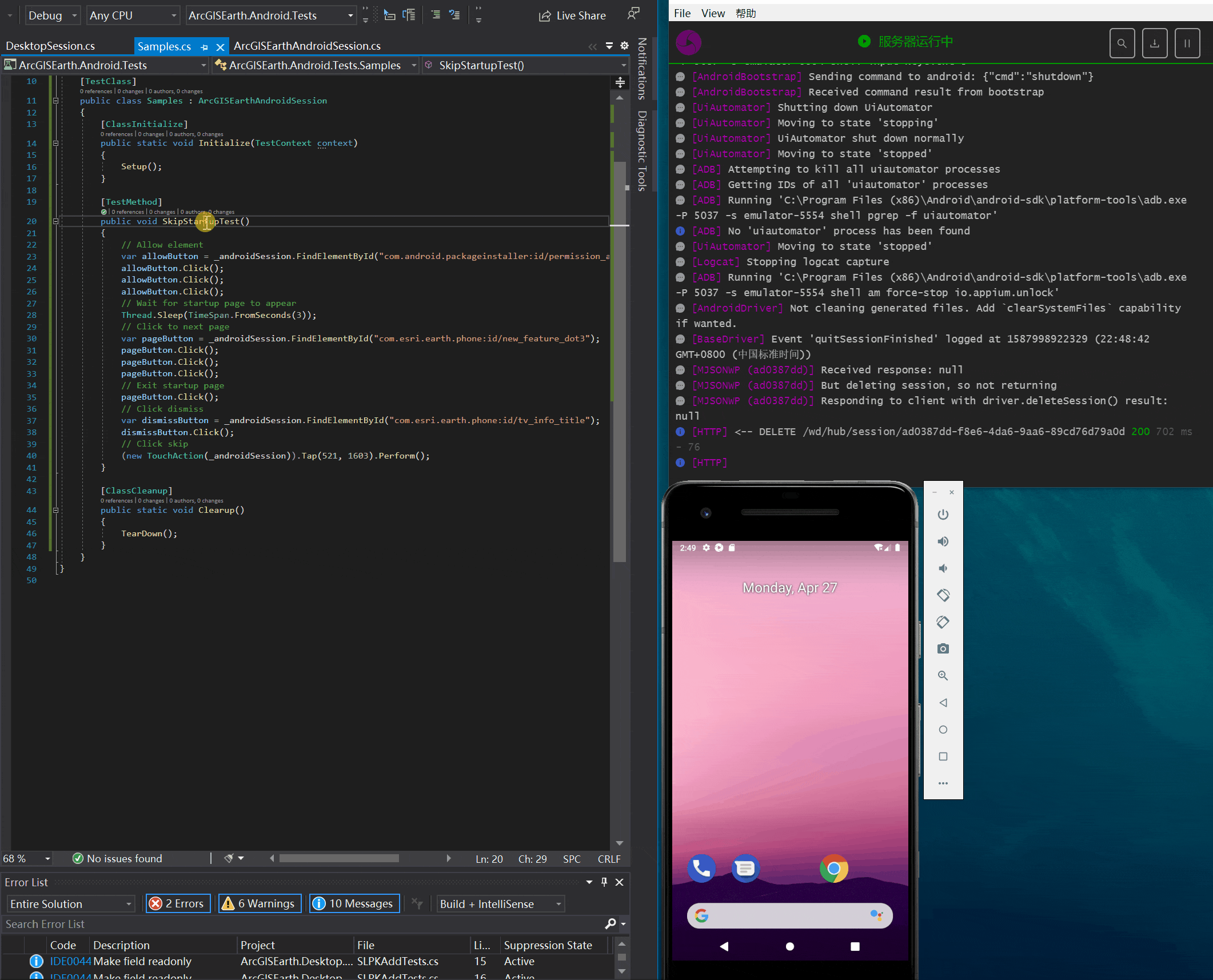The width and height of the screenshot is (1213, 980).
Task: Click the emulator volume up button
Action: [943, 541]
